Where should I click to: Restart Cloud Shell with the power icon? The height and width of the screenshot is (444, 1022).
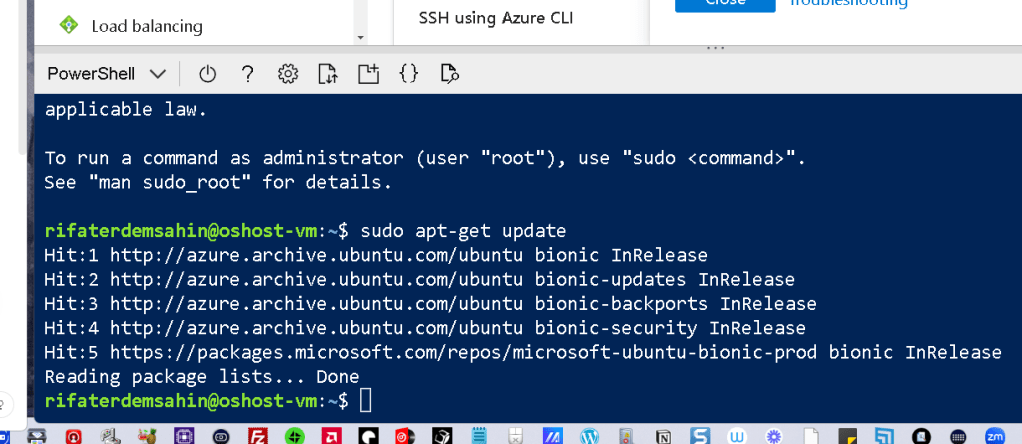click(x=207, y=74)
